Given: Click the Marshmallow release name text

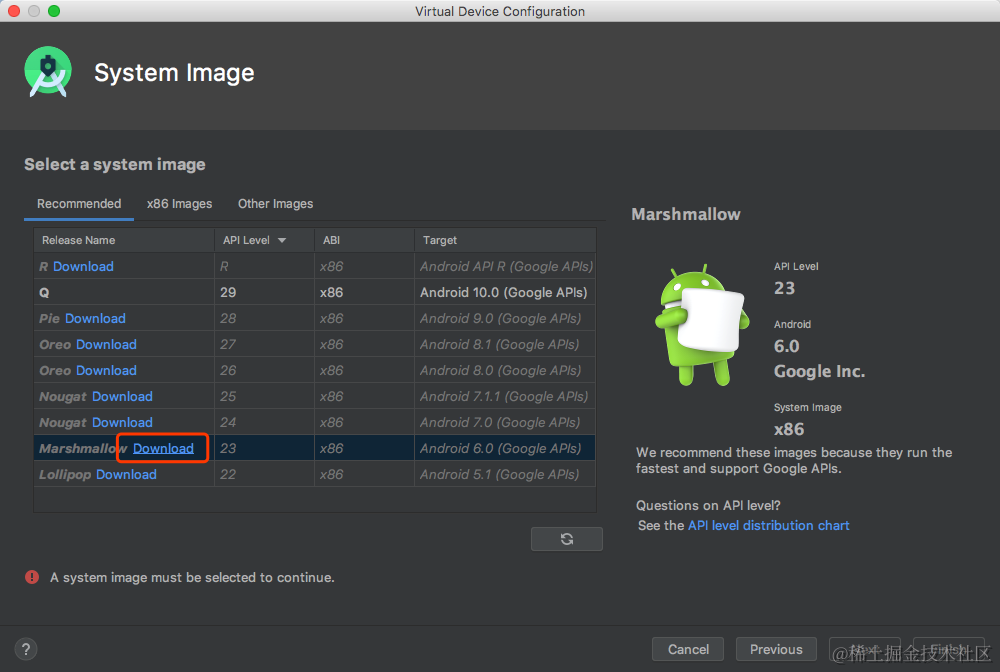Looking at the screenshot, I should tap(83, 448).
